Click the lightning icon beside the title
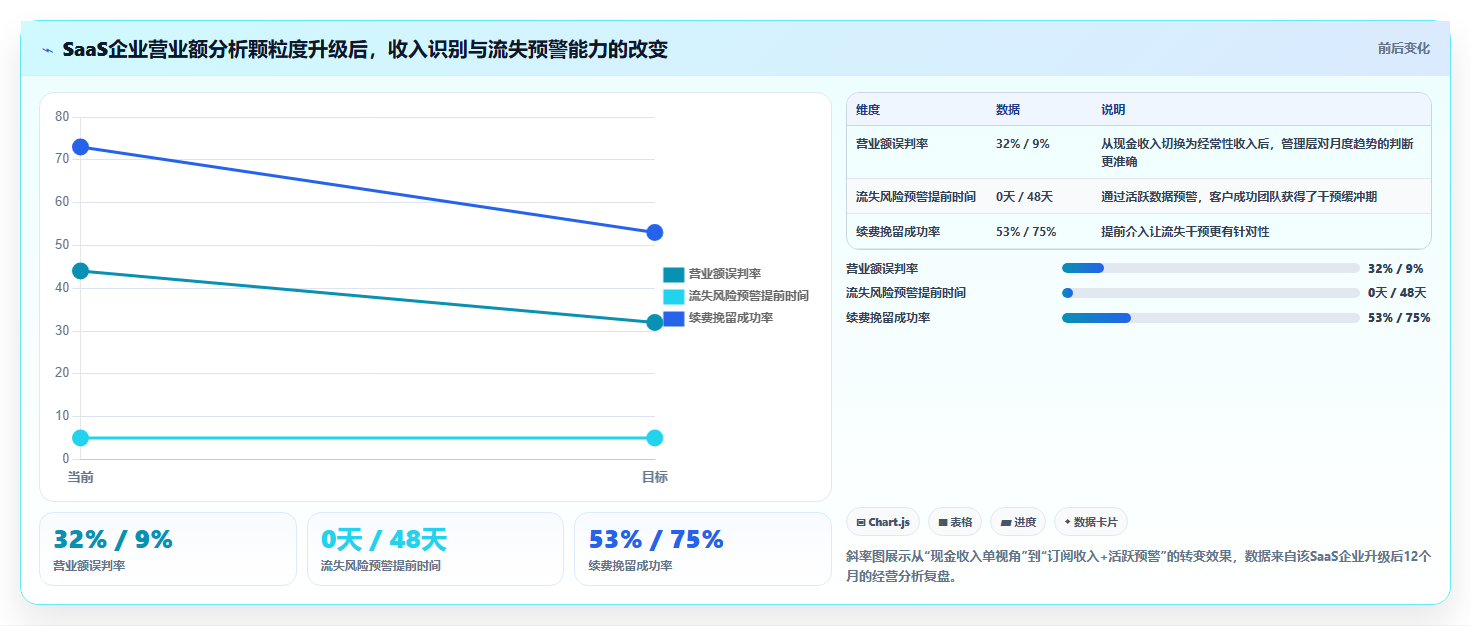Viewport: 1471px width, 626px height. [47, 50]
